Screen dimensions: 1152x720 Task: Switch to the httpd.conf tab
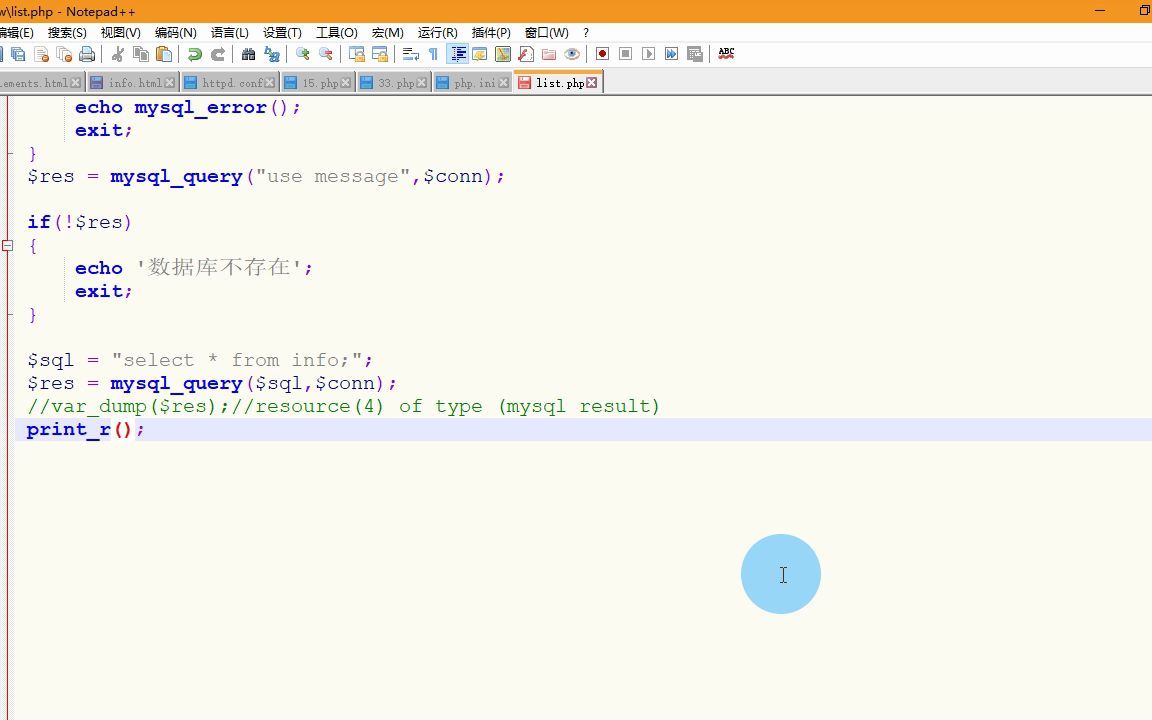(x=228, y=83)
